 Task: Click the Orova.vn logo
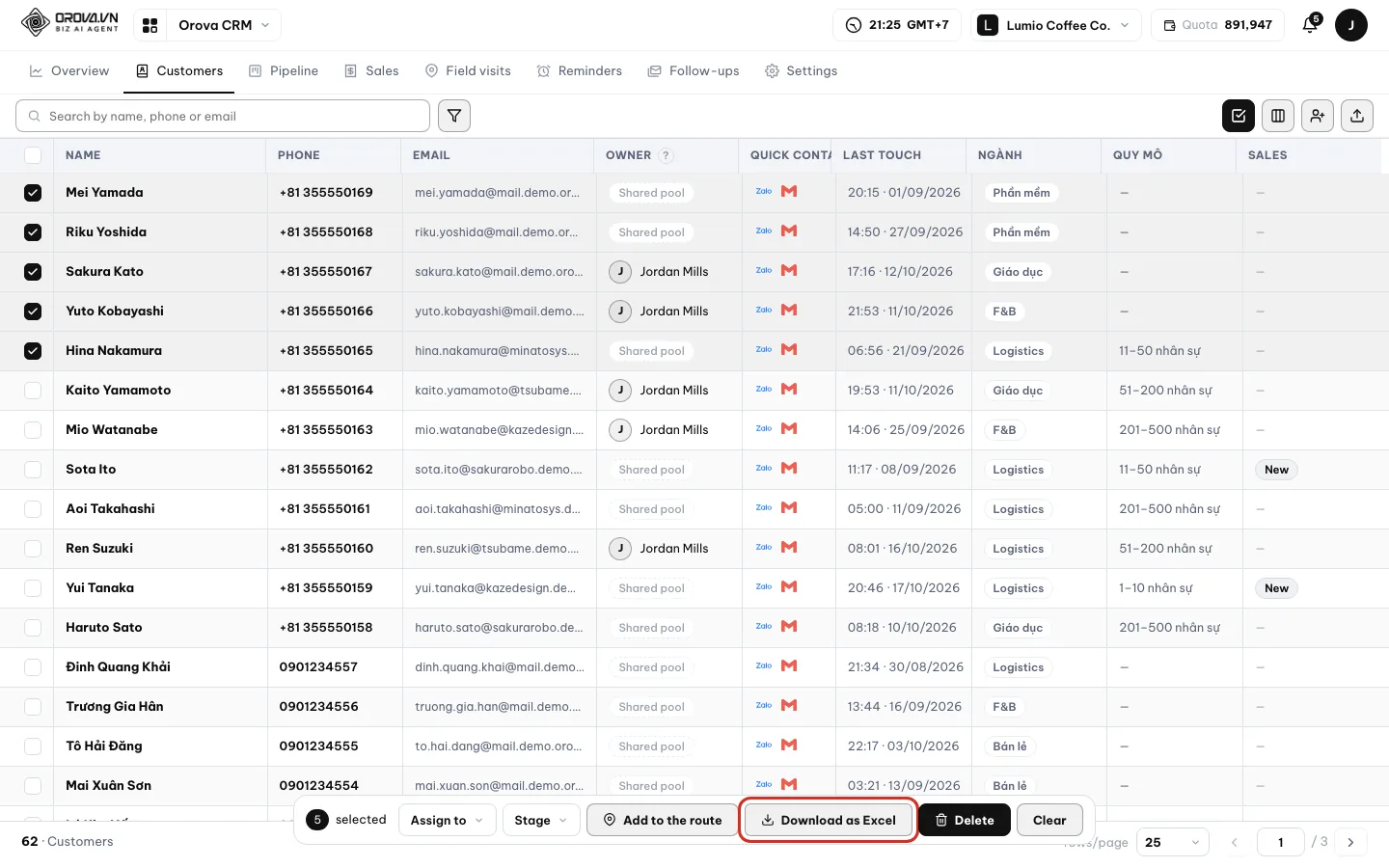pyautogui.click(x=70, y=23)
